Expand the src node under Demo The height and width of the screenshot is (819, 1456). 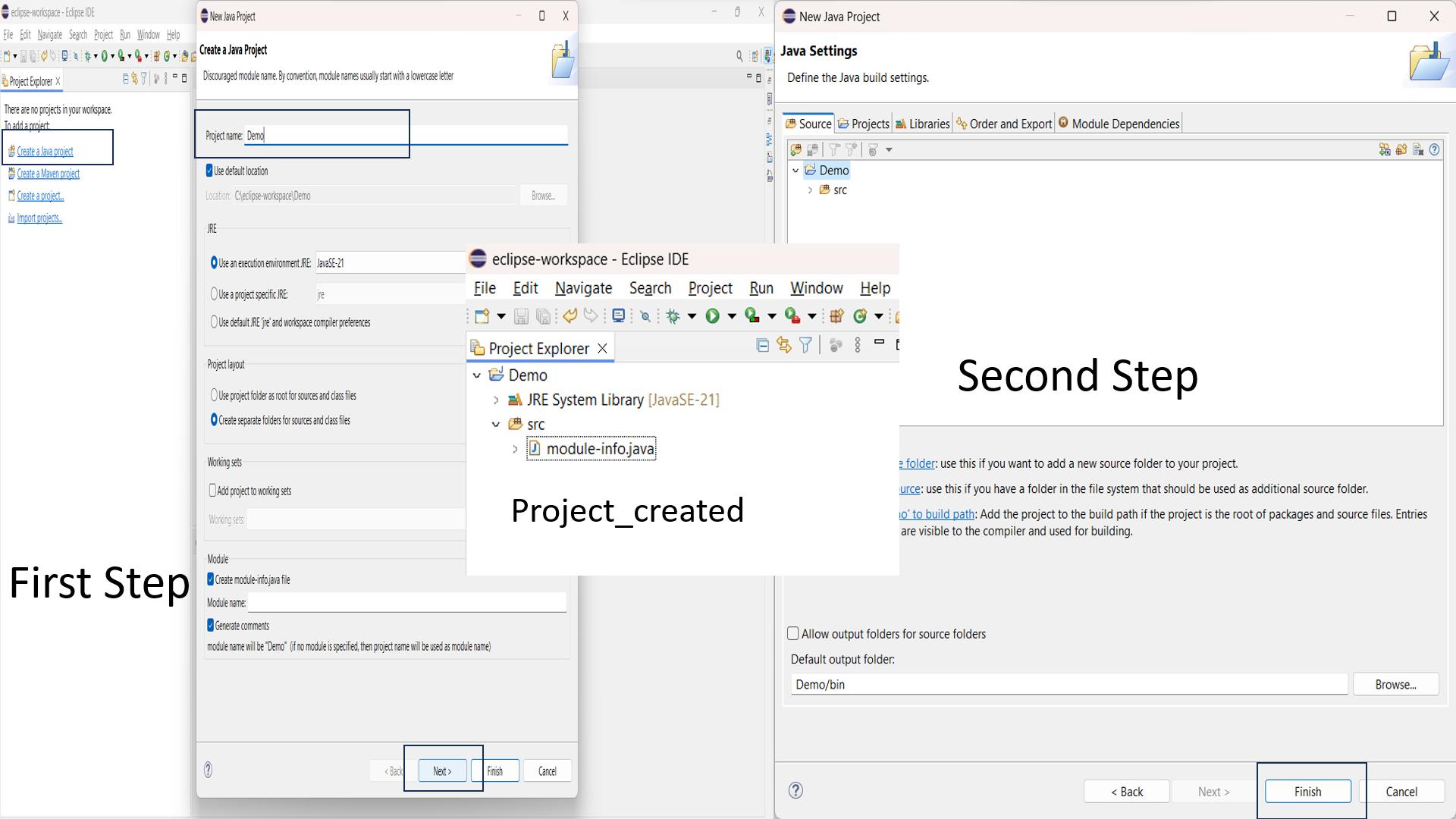pyautogui.click(x=810, y=190)
